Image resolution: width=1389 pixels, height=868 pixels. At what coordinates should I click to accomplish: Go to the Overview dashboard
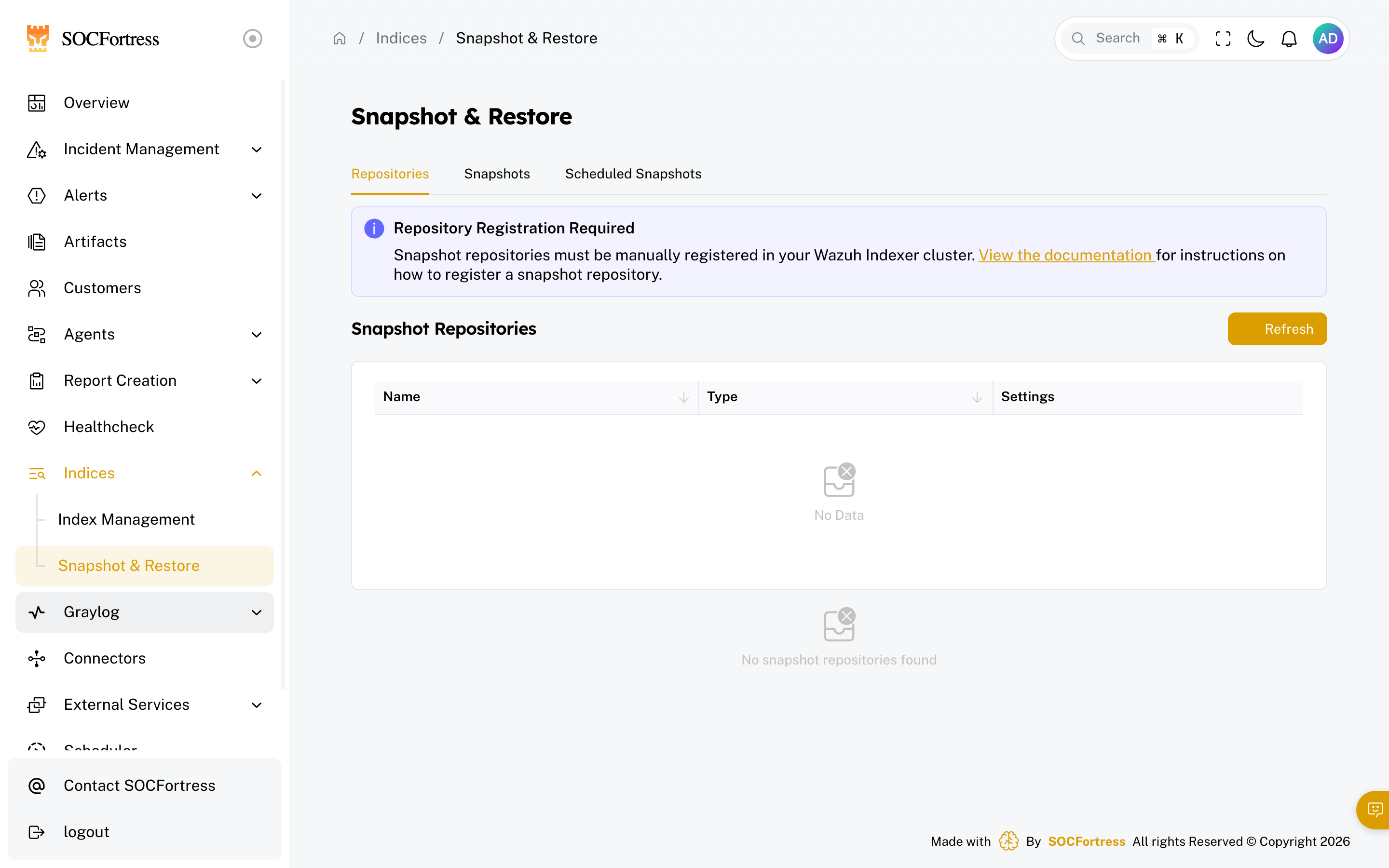[x=96, y=103]
